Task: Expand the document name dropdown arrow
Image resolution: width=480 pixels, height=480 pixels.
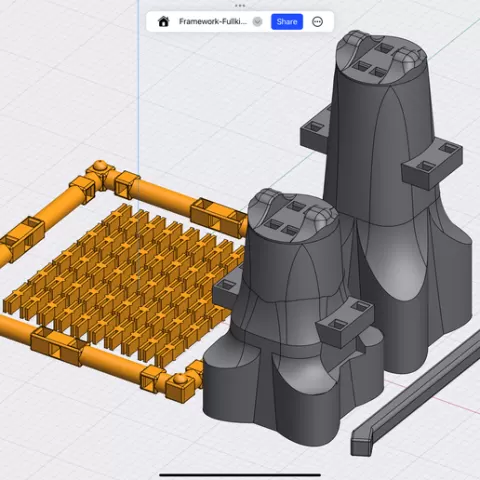Action: pyautogui.click(x=257, y=22)
